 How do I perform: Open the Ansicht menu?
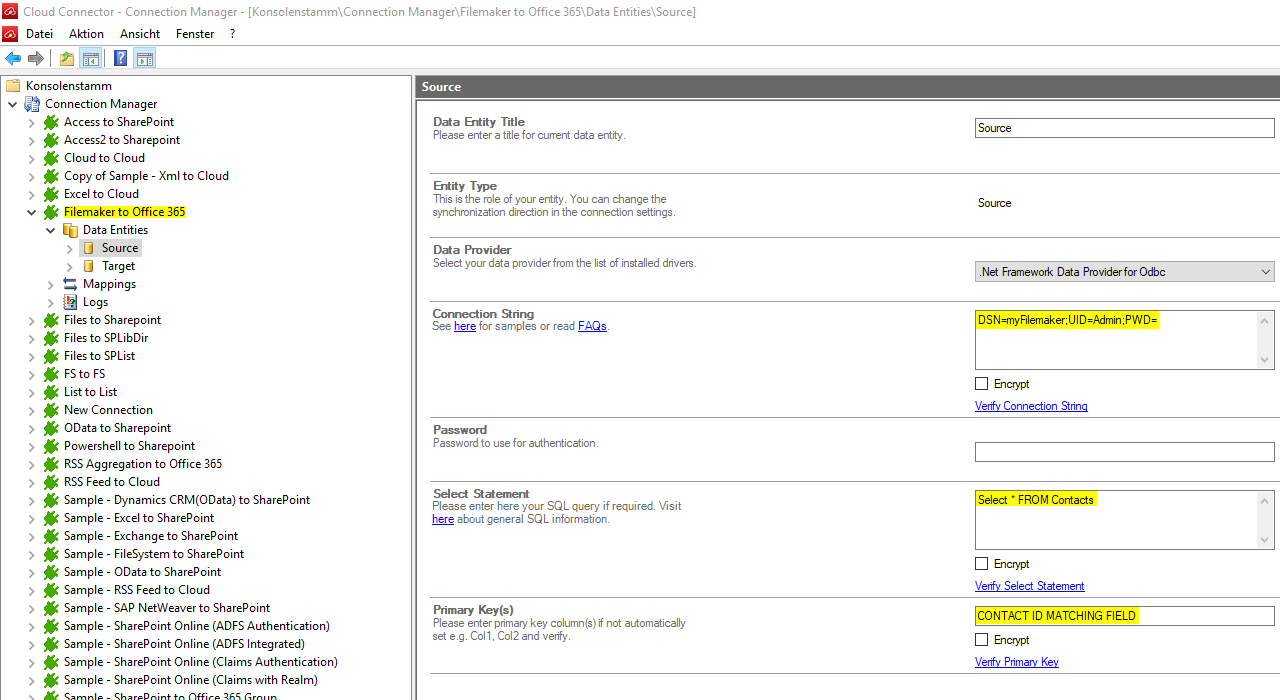[x=140, y=34]
